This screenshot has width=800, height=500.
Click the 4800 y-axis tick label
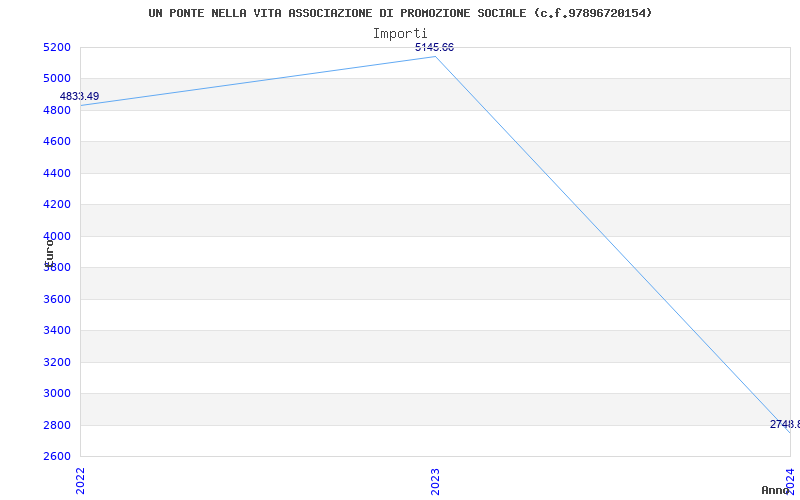(57, 110)
